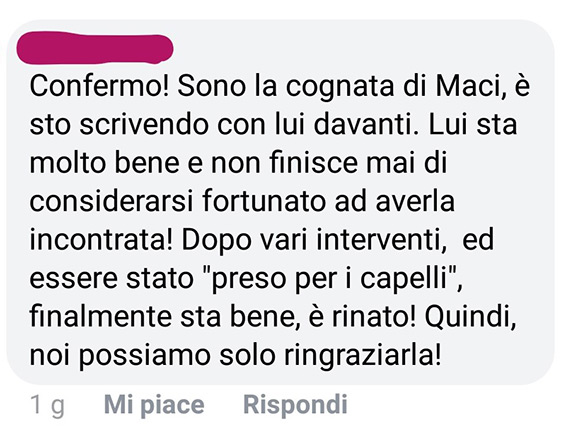566x438 pixels.
Task: Click the word Quindi
Action: click(470, 318)
